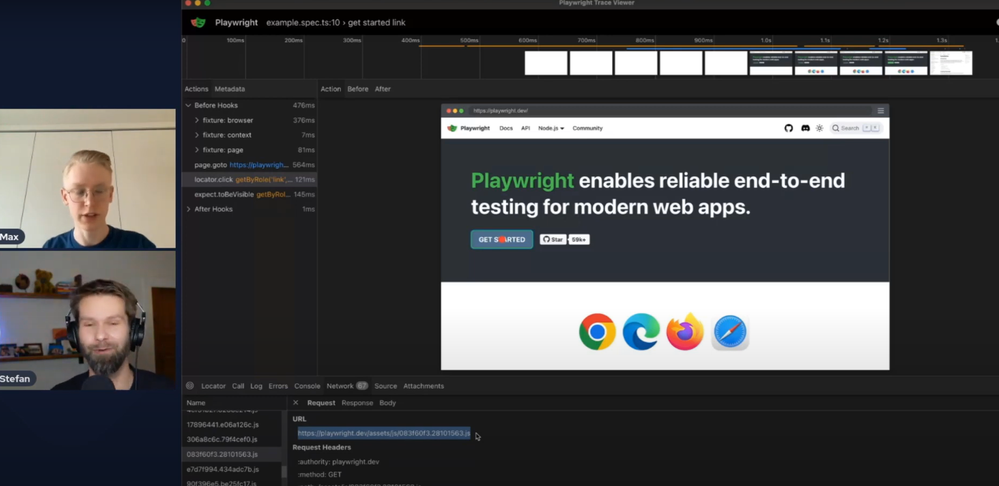Select the expect.toBeVisible action row
The height and width of the screenshot is (486, 999).
pyautogui.click(x=250, y=194)
